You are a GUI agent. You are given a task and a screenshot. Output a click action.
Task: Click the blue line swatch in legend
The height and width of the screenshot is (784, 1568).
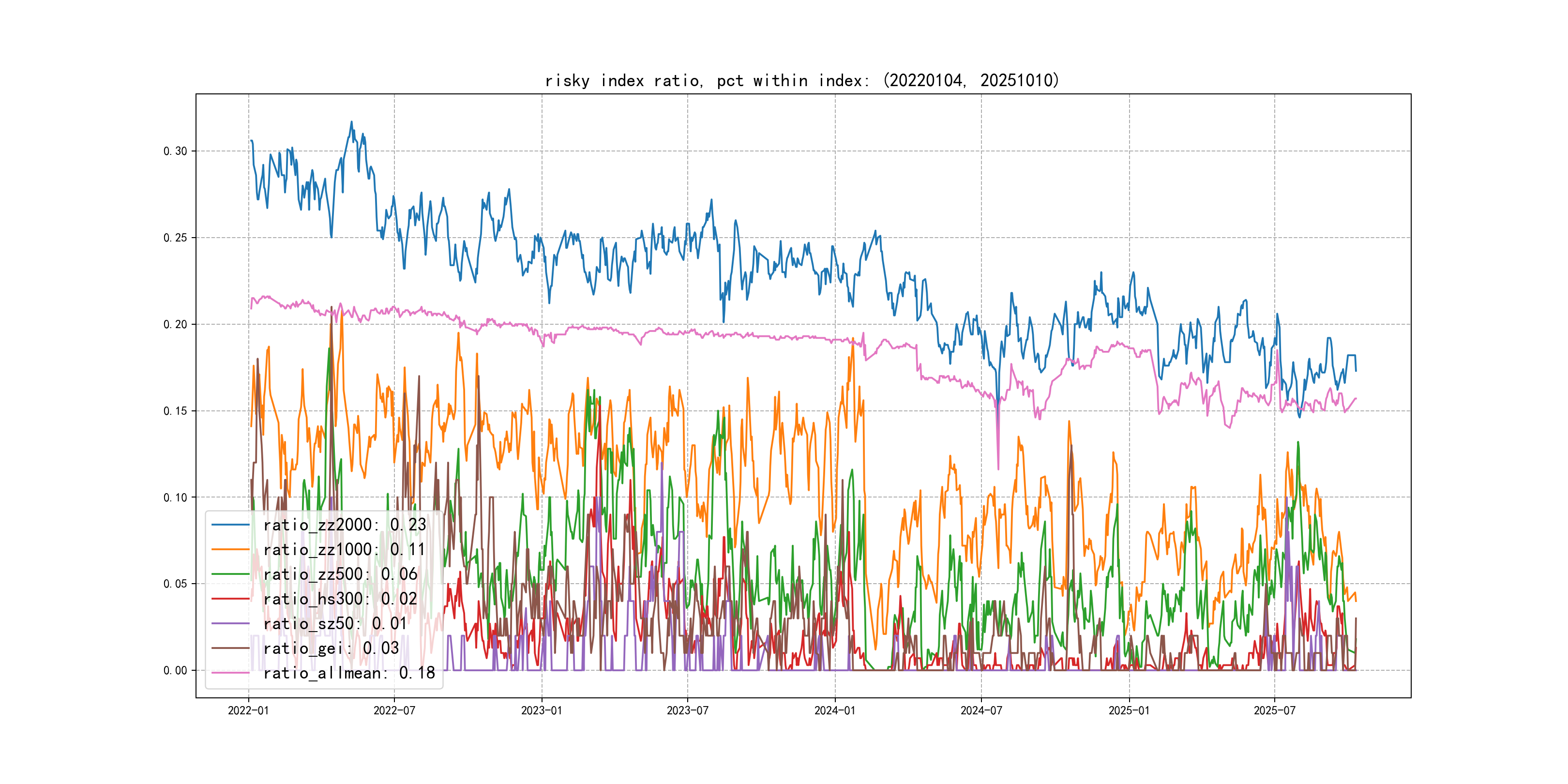(x=231, y=525)
